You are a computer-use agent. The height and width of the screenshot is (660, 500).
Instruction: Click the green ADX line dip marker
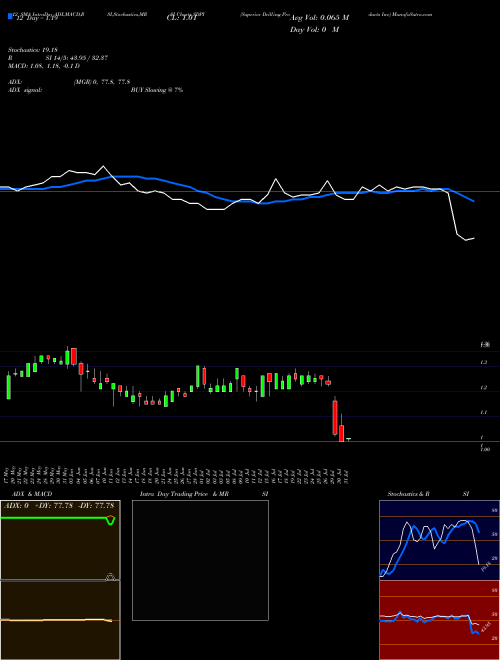coord(111,521)
